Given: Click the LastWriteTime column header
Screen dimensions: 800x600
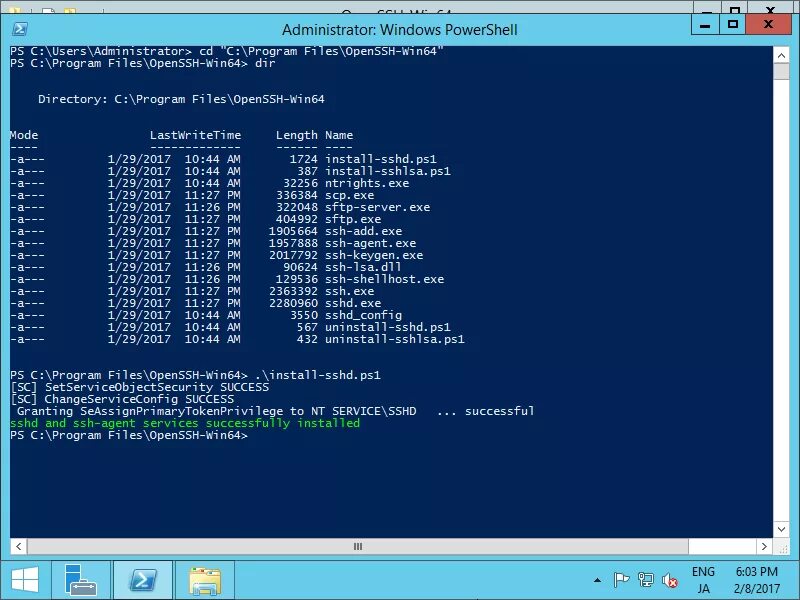Looking at the screenshot, I should coord(195,135).
